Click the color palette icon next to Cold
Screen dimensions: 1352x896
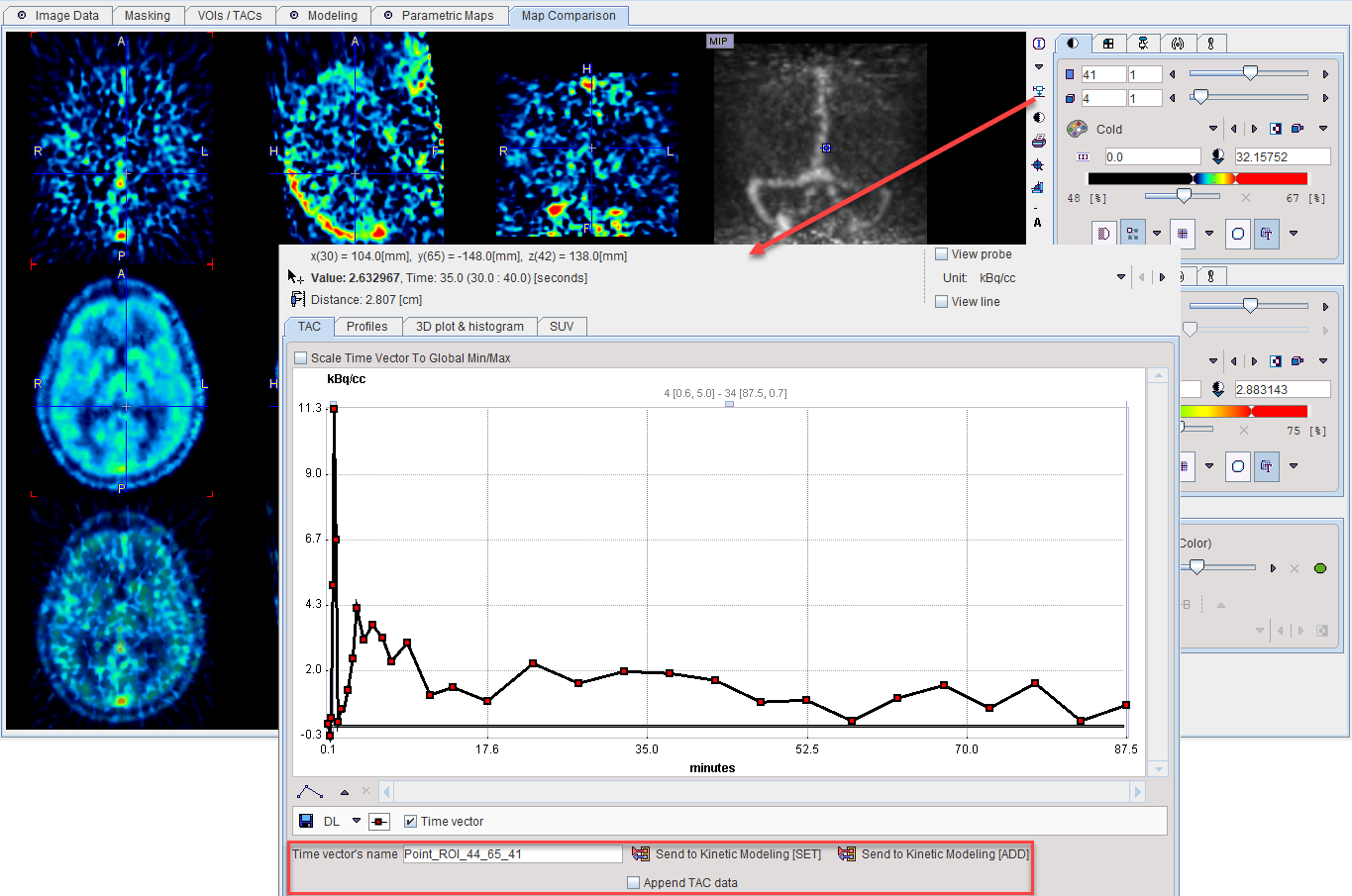(1077, 129)
